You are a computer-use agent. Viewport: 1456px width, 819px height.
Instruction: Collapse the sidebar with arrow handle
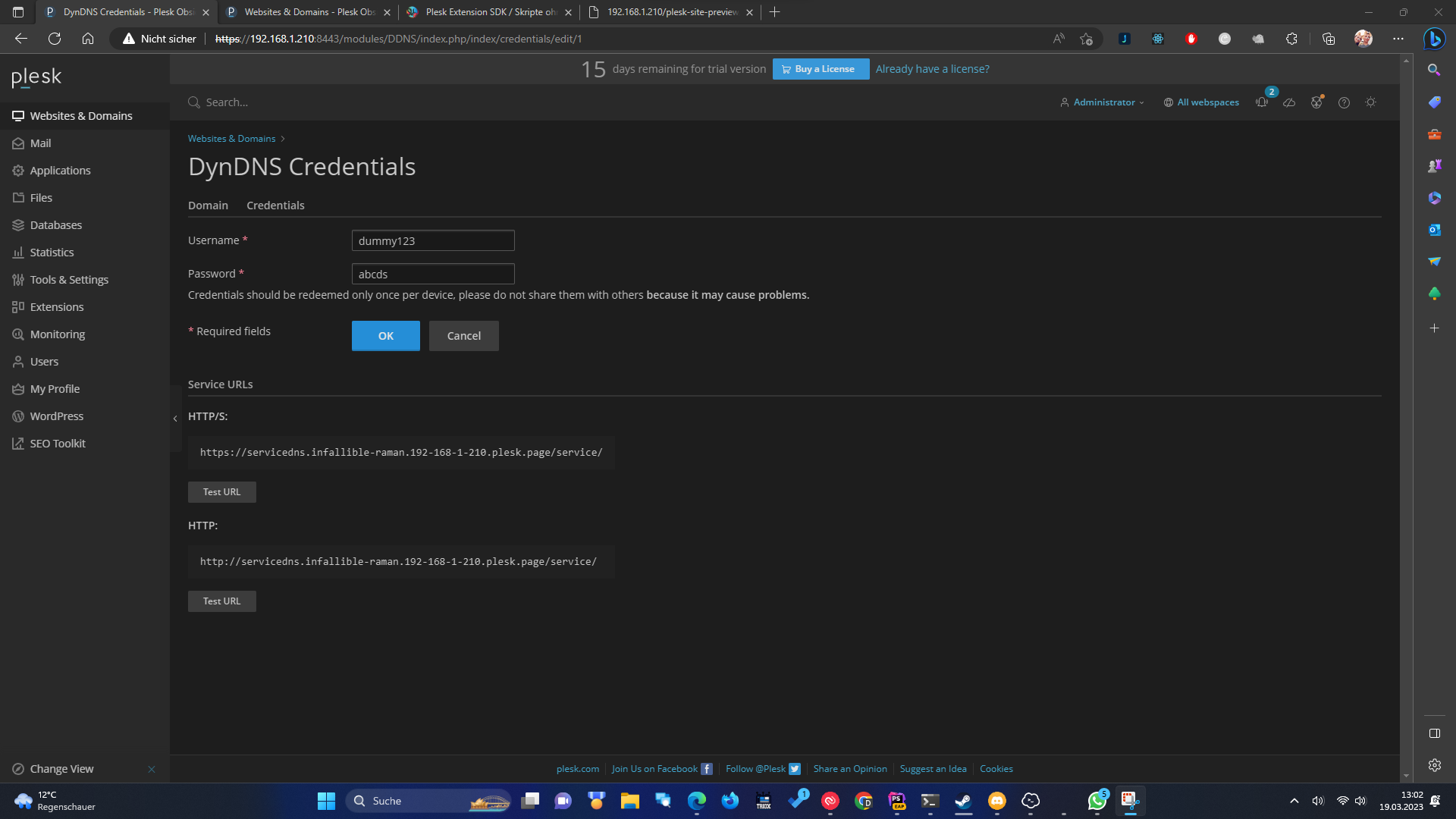tap(175, 419)
